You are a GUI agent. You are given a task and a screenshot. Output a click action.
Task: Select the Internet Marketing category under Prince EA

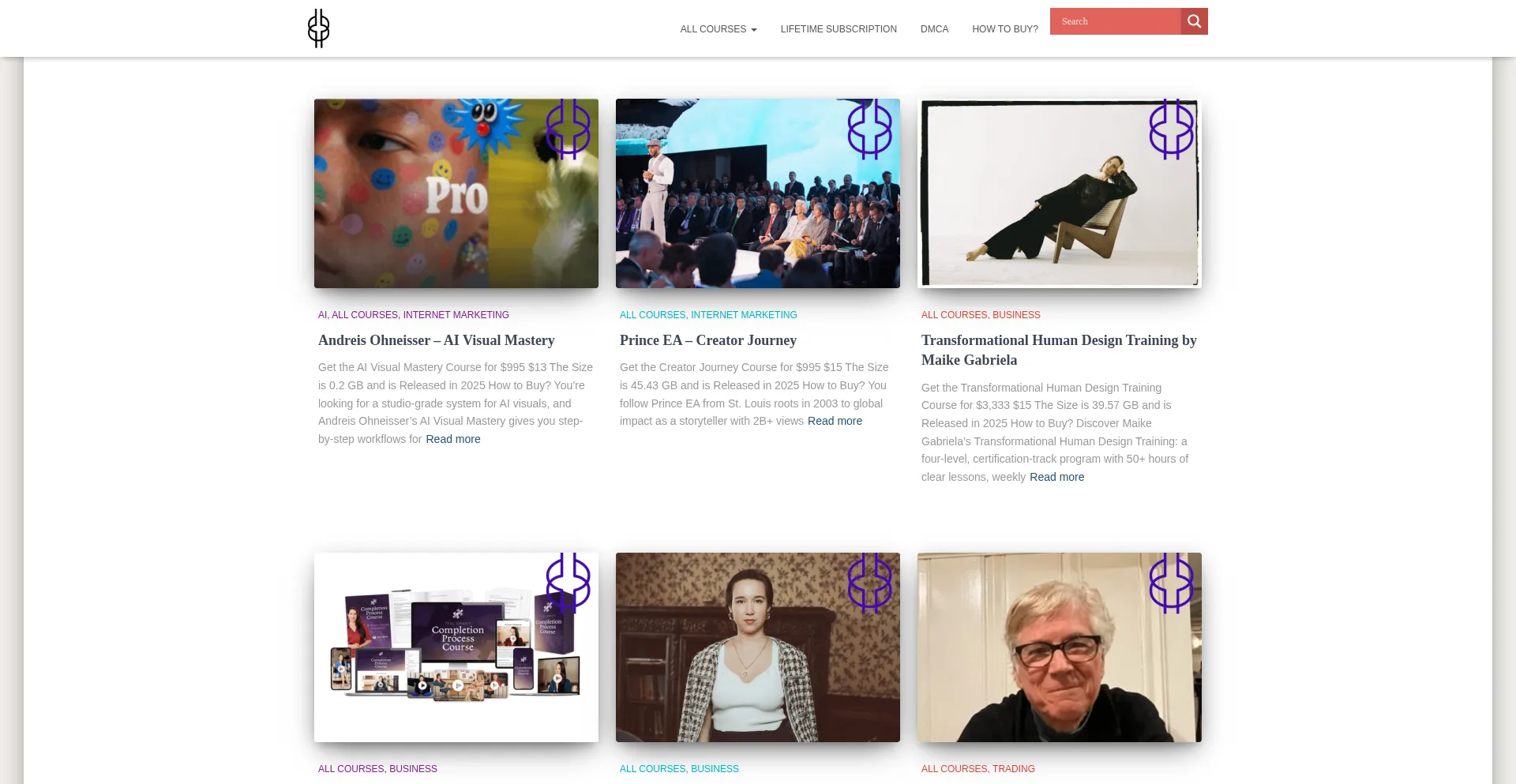click(x=744, y=315)
